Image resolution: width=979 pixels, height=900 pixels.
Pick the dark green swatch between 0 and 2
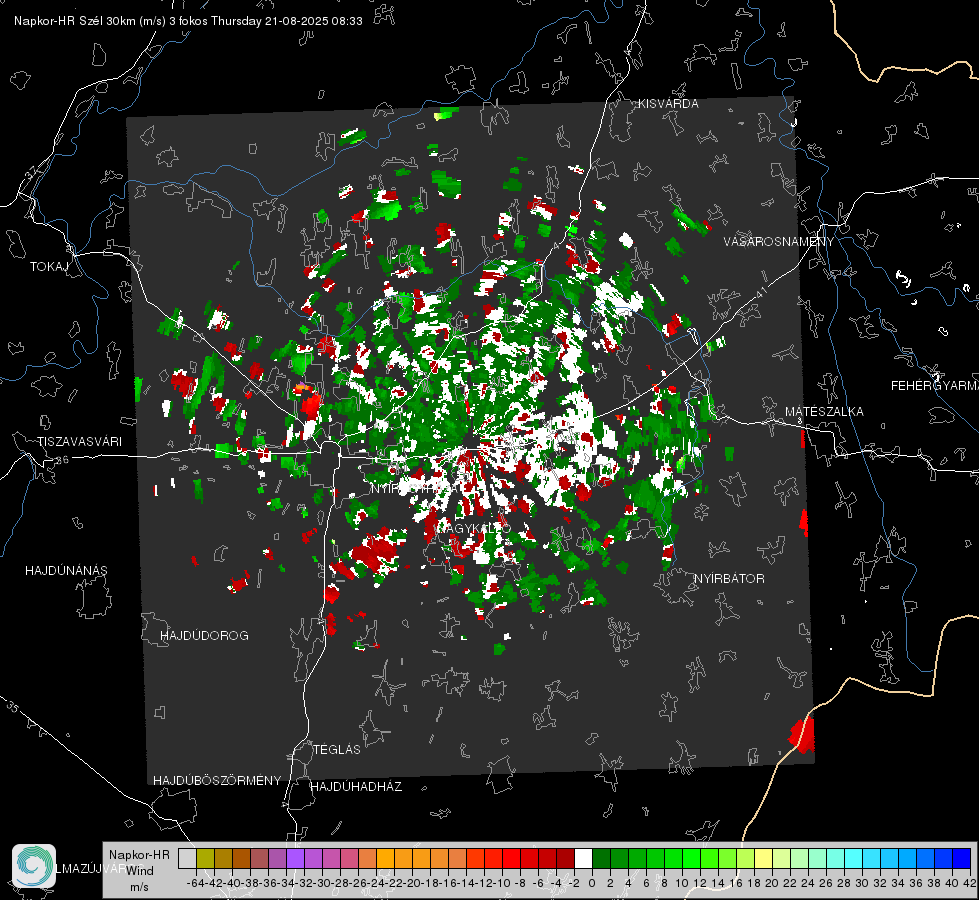pos(601,858)
